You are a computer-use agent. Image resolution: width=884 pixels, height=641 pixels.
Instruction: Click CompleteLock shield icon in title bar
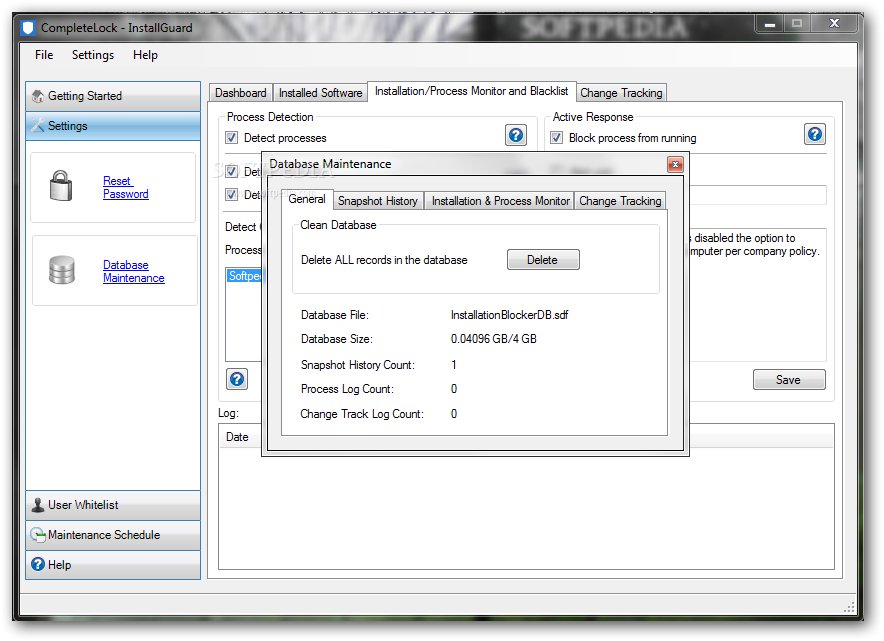pos(28,28)
